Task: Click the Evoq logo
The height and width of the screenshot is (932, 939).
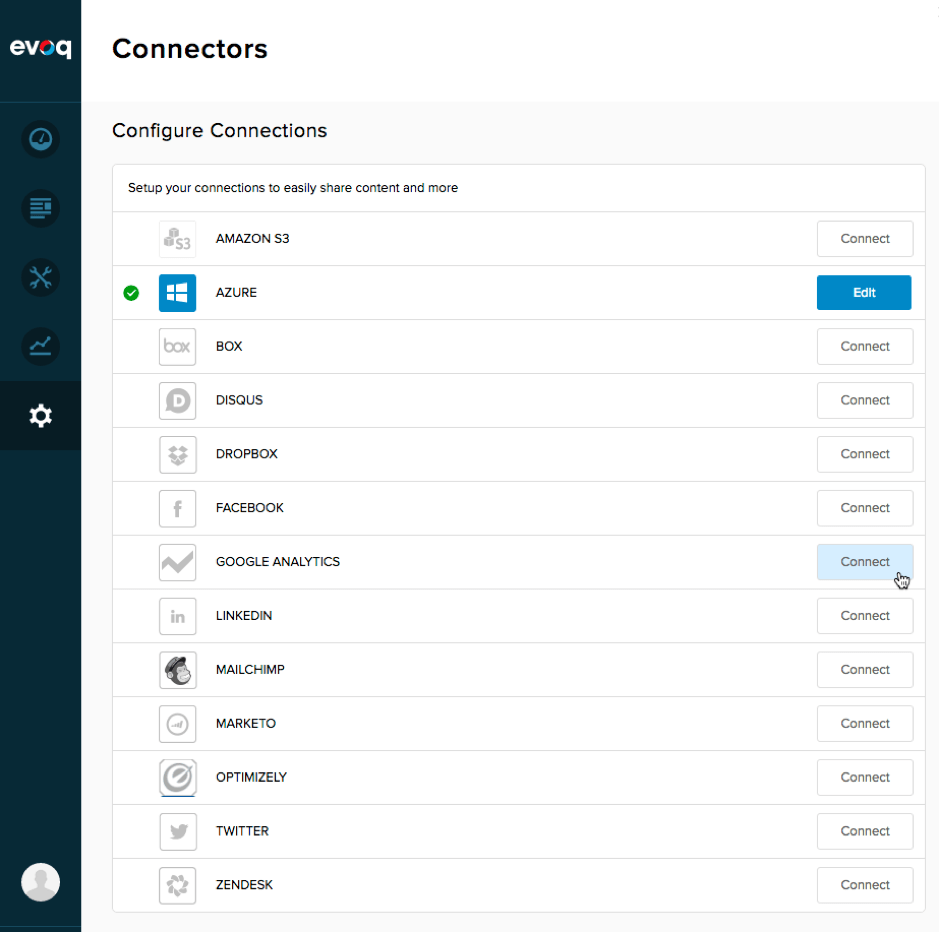Action: (40, 48)
